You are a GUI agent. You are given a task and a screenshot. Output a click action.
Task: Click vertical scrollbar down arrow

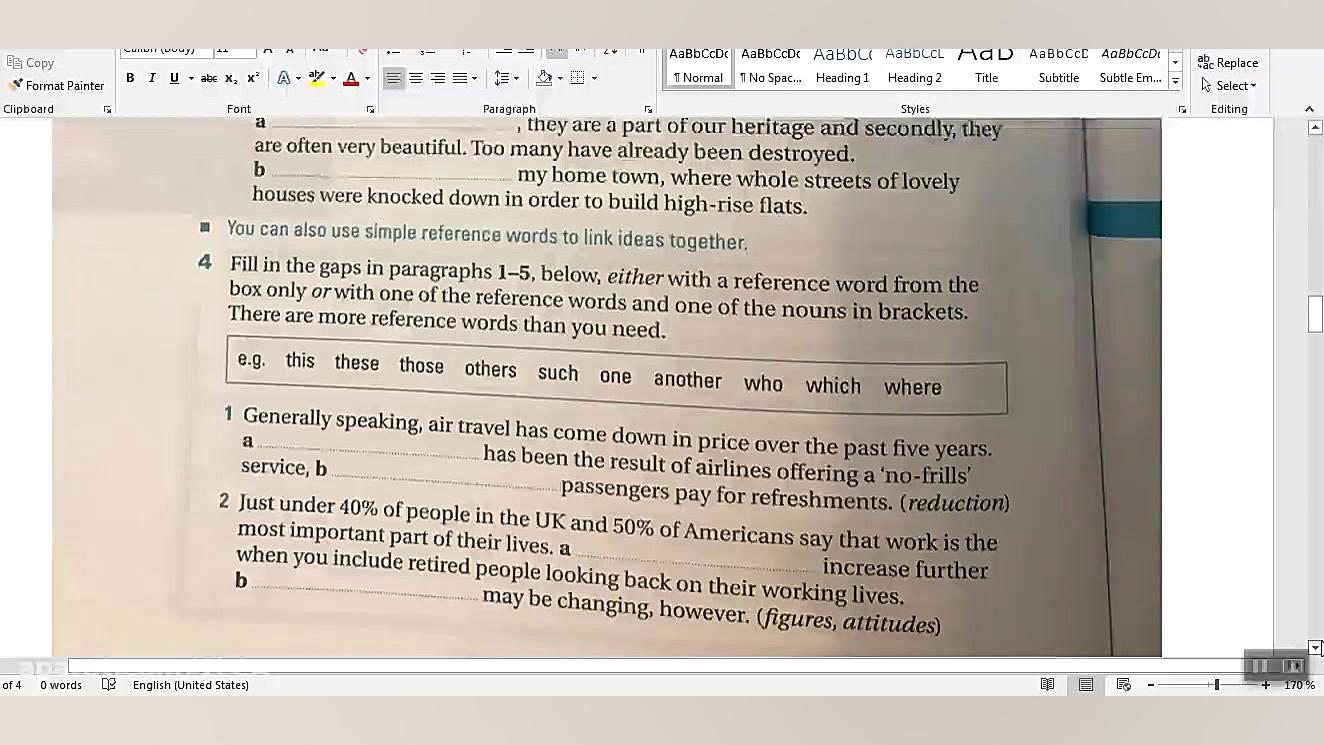[x=1315, y=648]
